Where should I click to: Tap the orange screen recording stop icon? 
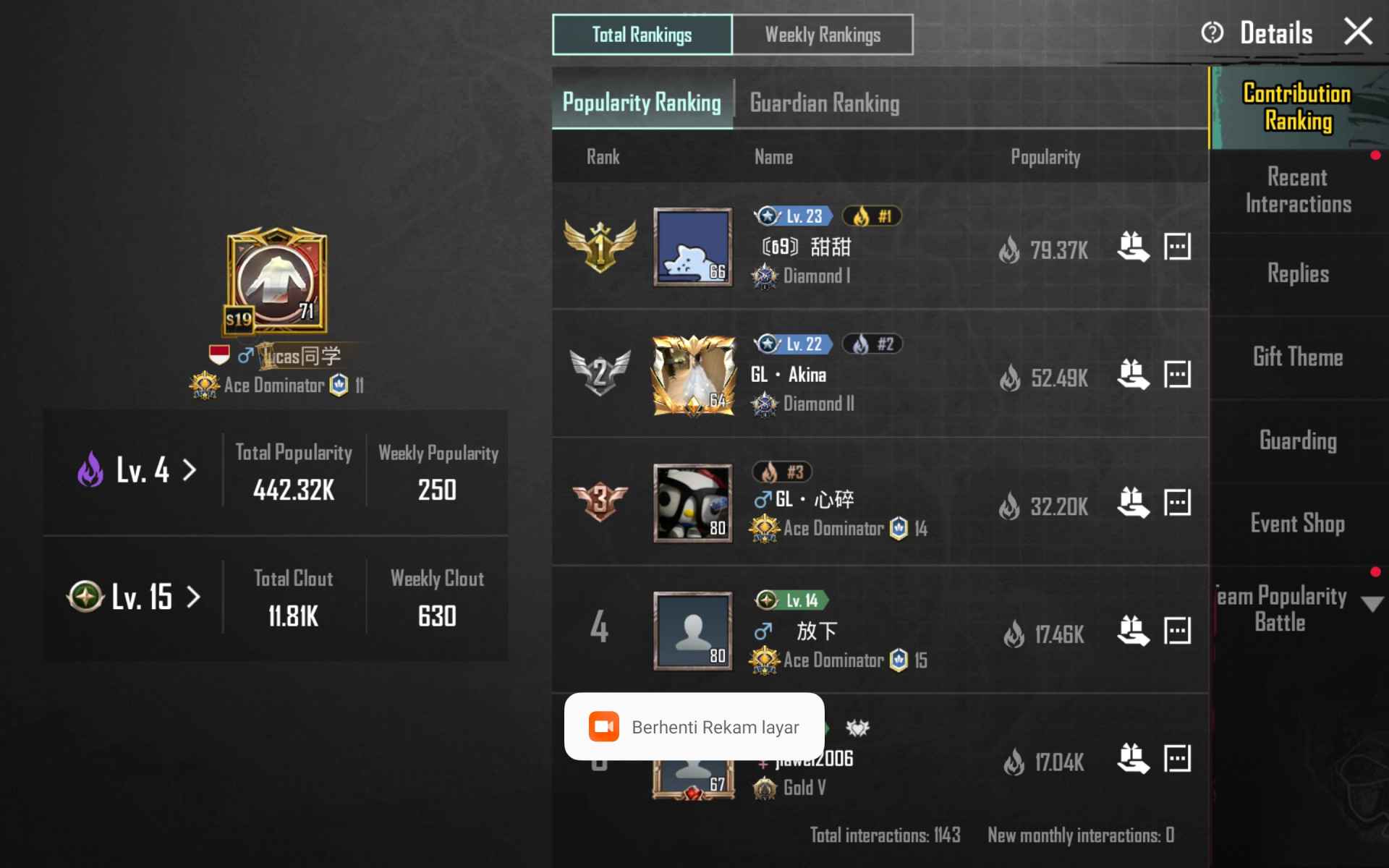pyautogui.click(x=603, y=726)
